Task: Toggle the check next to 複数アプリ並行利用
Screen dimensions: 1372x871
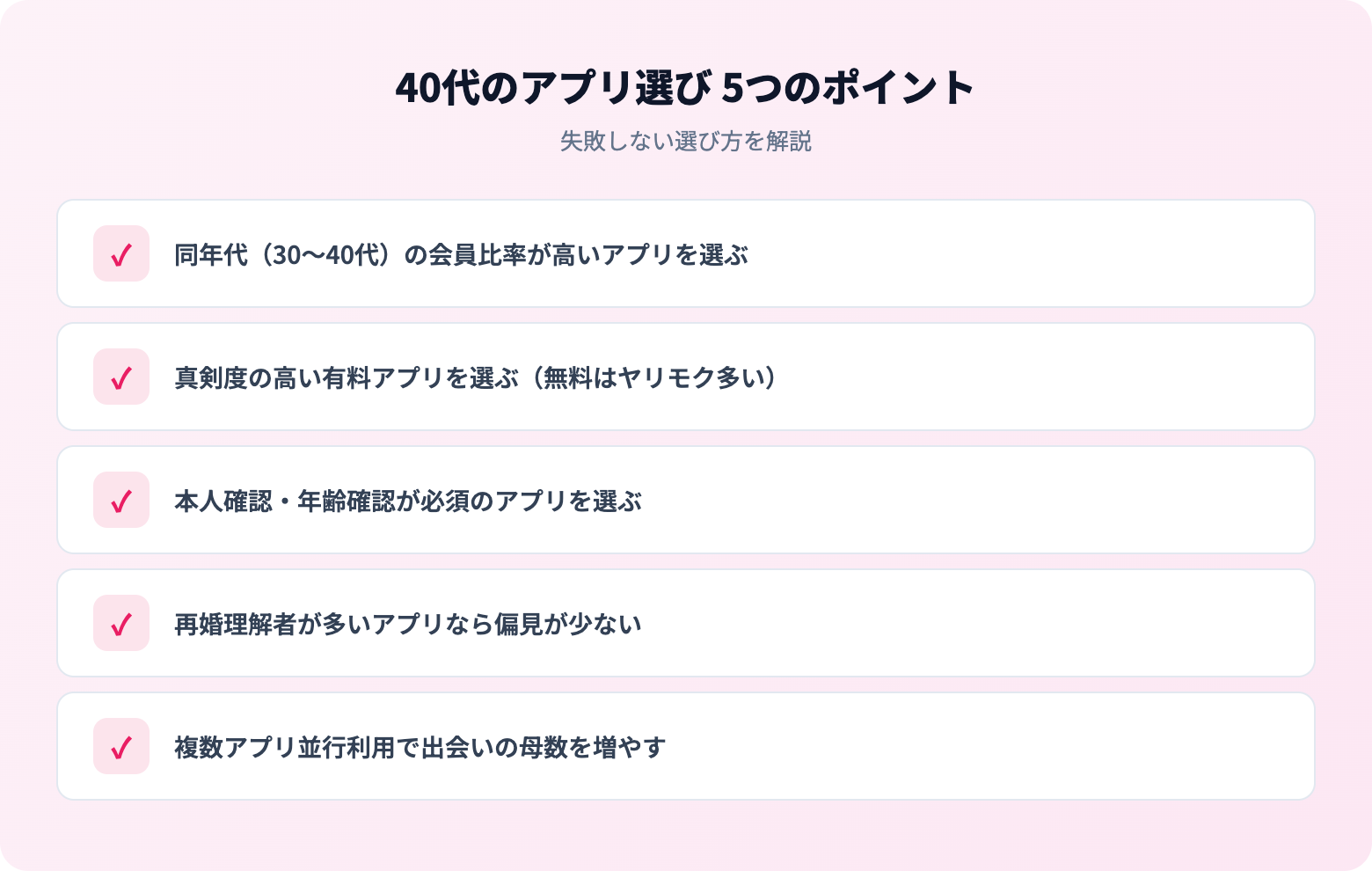Action: click(x=121, y=747)
